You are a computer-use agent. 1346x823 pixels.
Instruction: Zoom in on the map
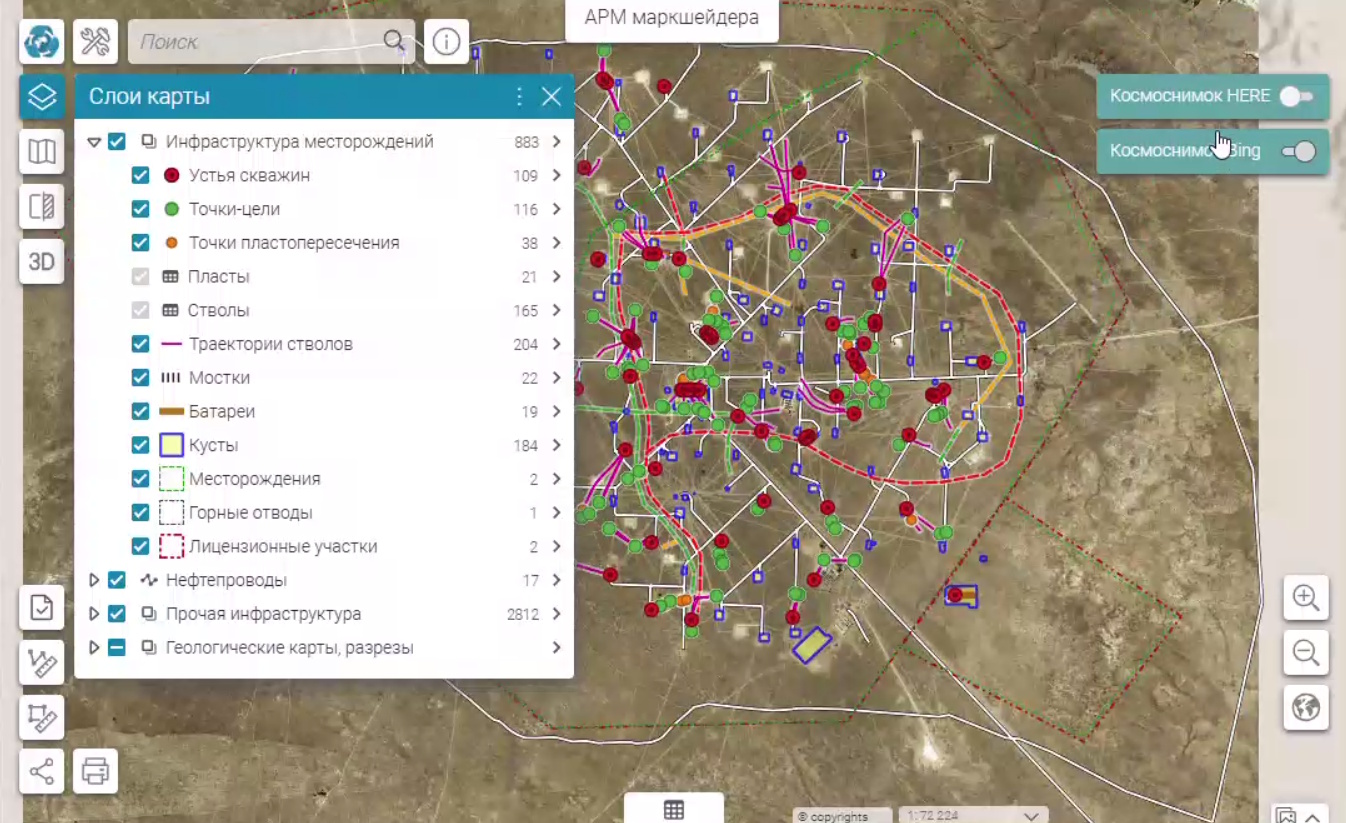point(1306,598)
